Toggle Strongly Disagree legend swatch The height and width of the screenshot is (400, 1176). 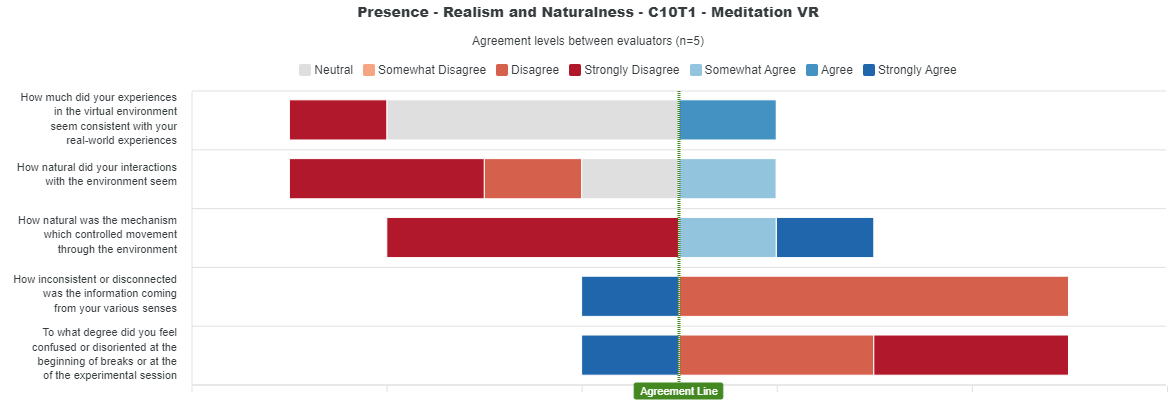[575, 70]
